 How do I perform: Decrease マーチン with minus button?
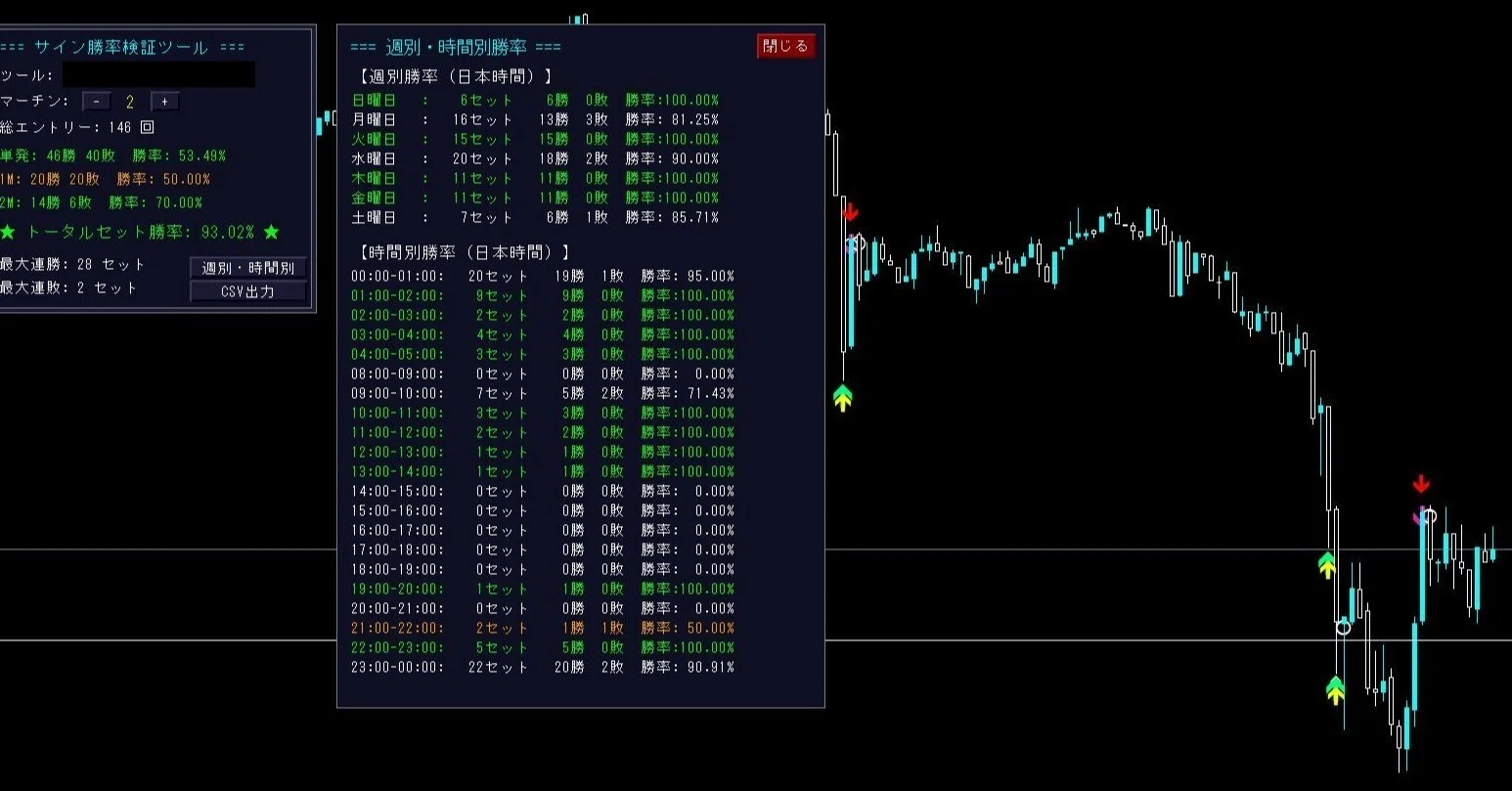[96, 102]
